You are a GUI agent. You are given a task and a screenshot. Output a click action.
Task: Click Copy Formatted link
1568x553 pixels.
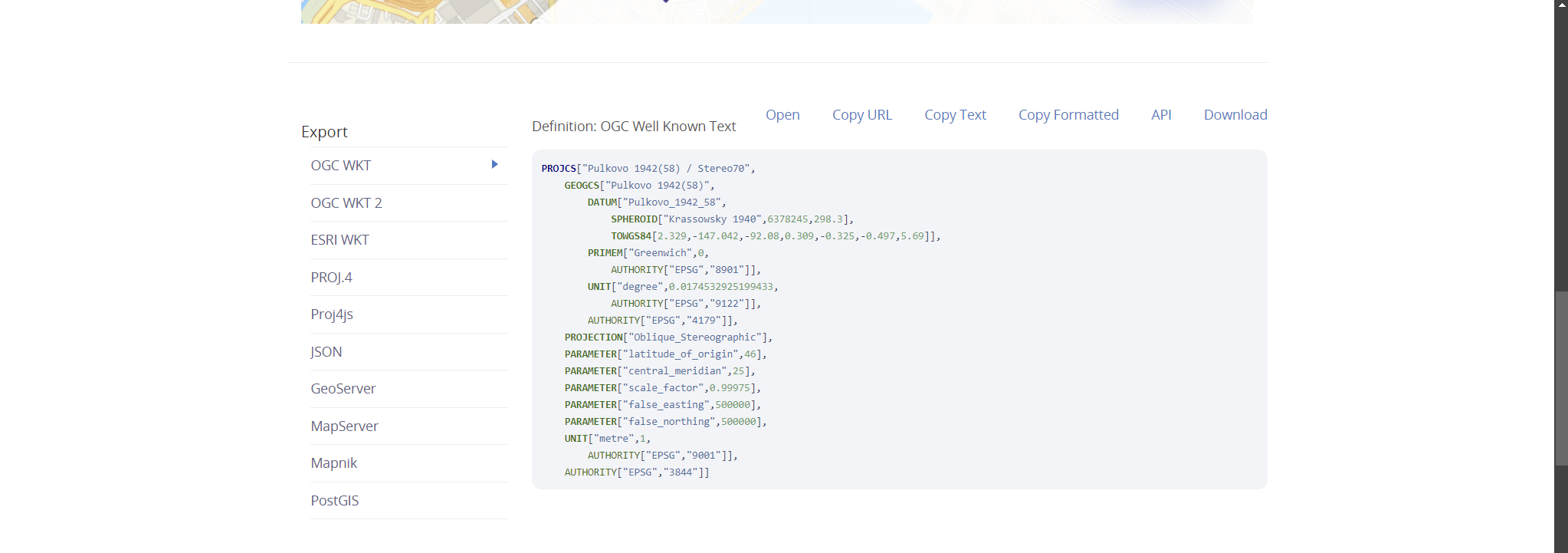pyautogui.click(x=1068, y=115)
